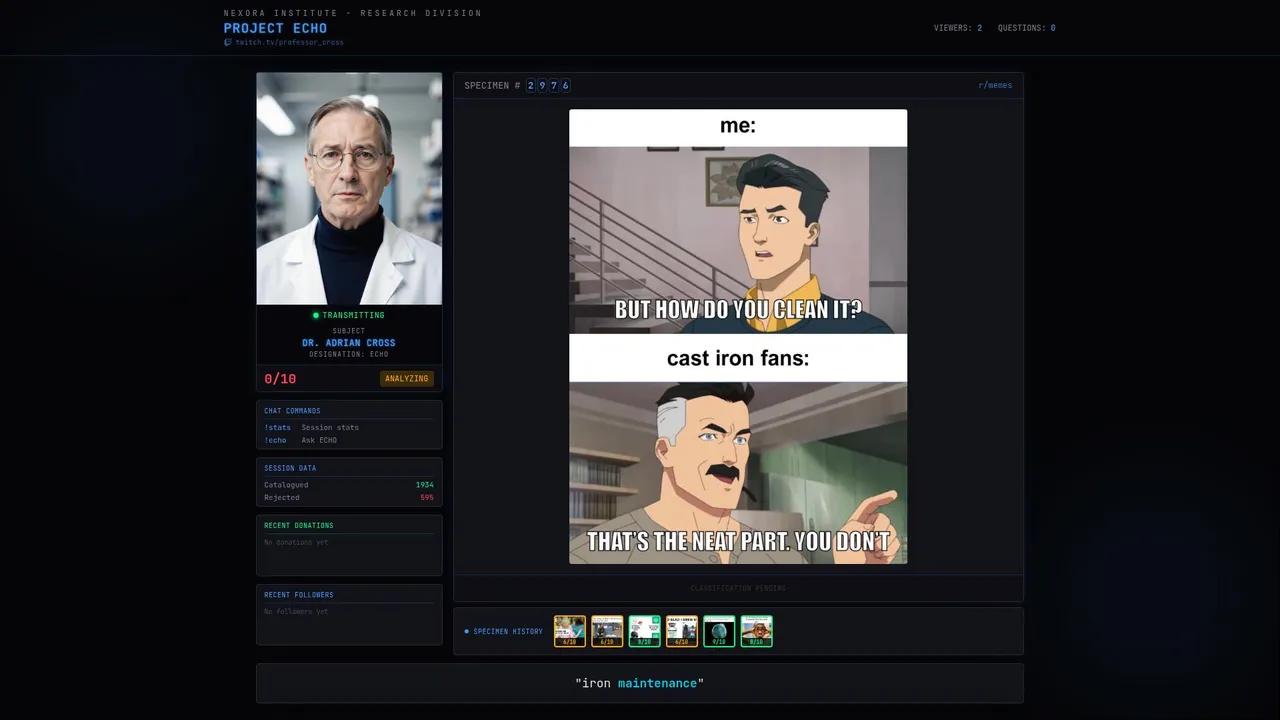The width and height of the screenshot is (1280, 720).
Task: Click the CLASSIFICATION PENDING bar
Action: click(x=738, y=588)
